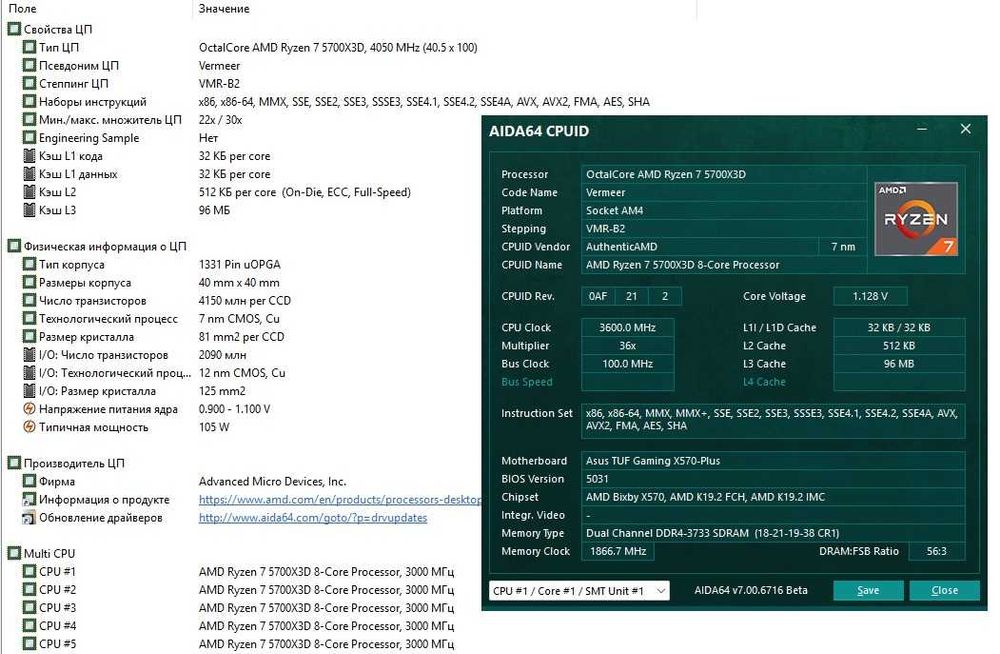
Task: Select the Кэш L1 данных row
Action: point(147,174)
